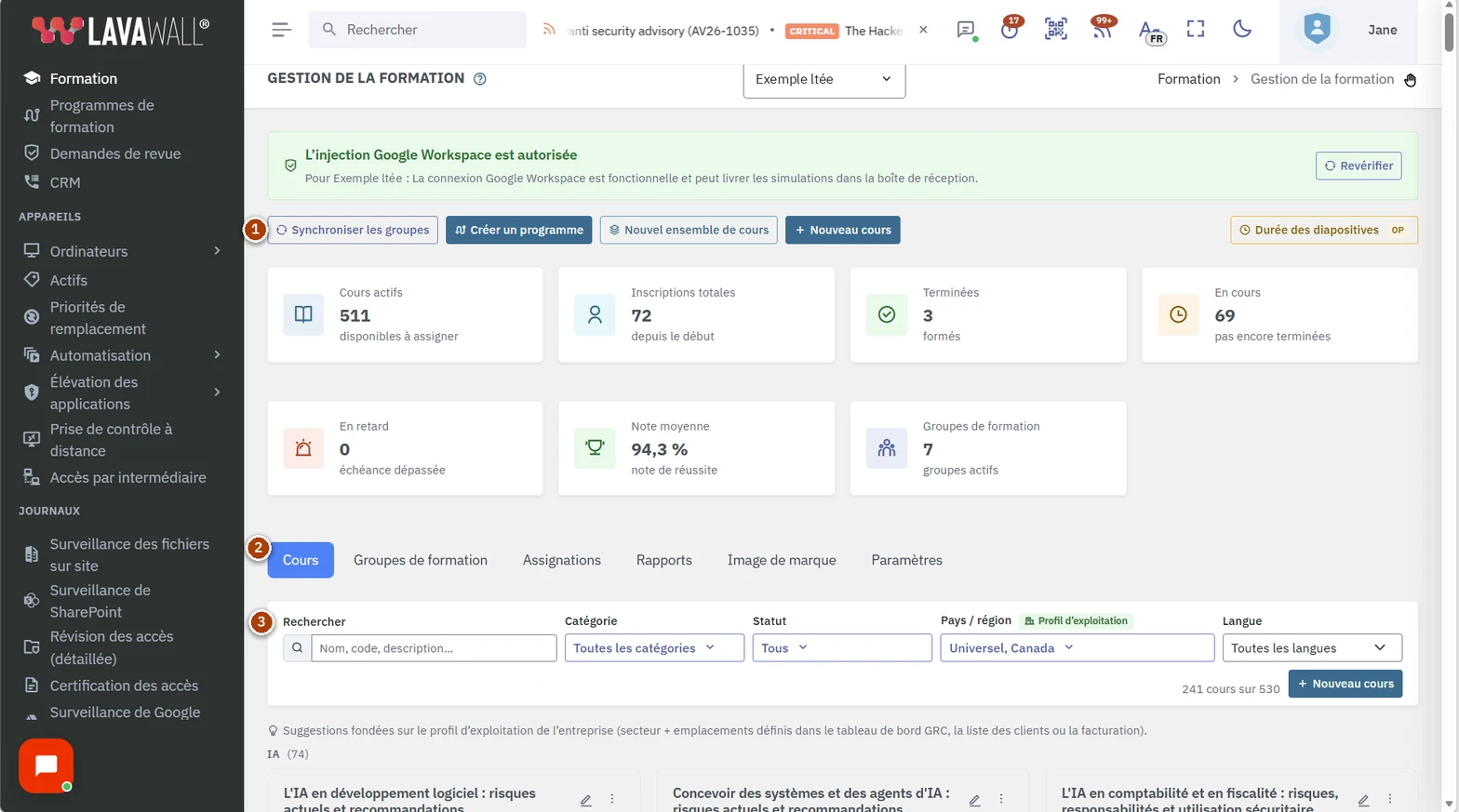
Task: Toggle dark mode moon icon
Action: tap(1242, 30)
